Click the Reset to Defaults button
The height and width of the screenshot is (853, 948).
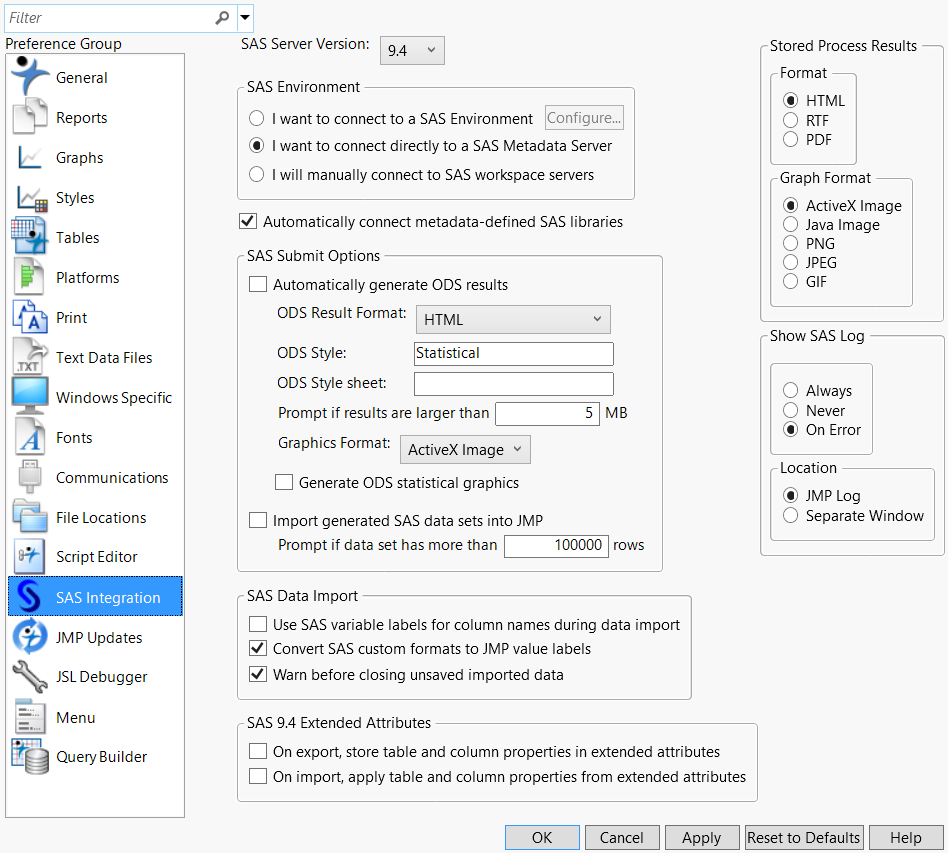[x=804, y=838]
